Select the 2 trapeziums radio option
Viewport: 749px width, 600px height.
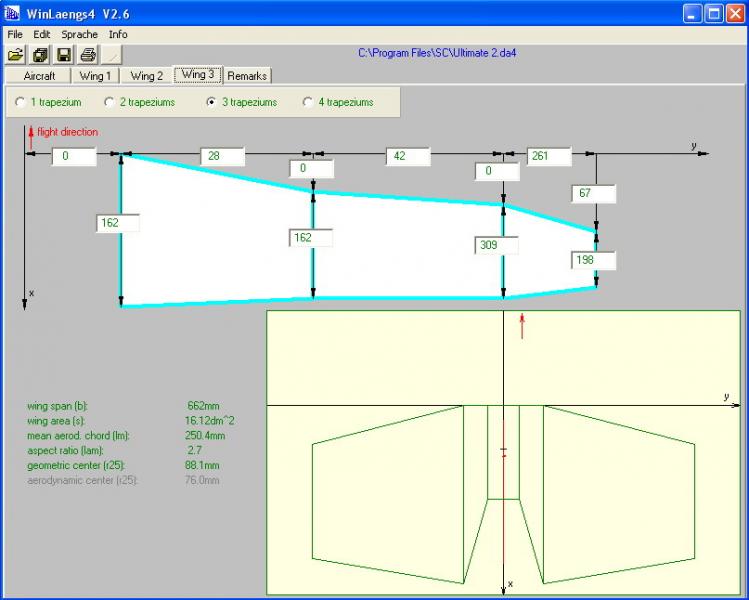point(110,102)
